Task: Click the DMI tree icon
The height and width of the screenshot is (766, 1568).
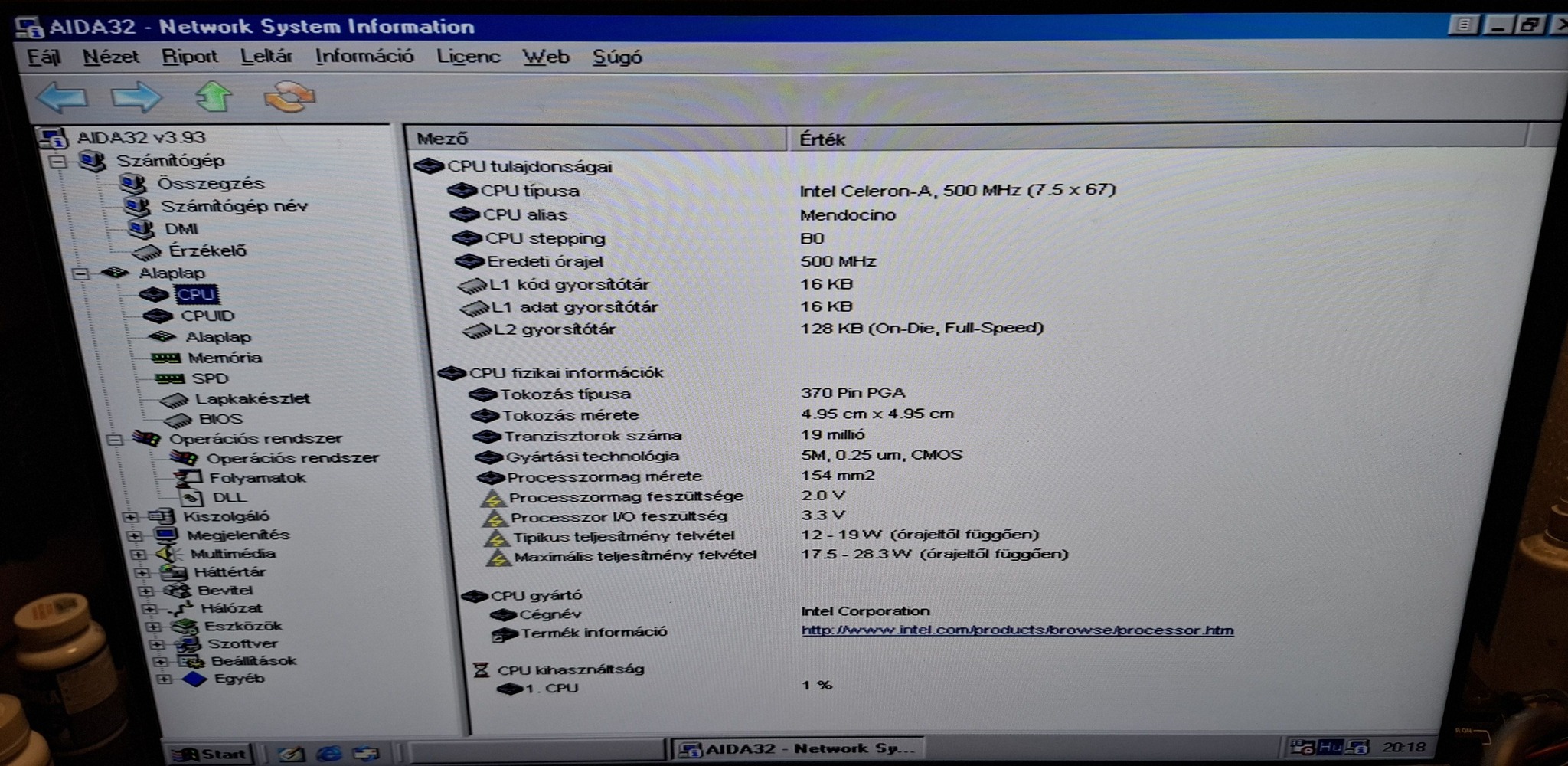Action: pos(141,228)
